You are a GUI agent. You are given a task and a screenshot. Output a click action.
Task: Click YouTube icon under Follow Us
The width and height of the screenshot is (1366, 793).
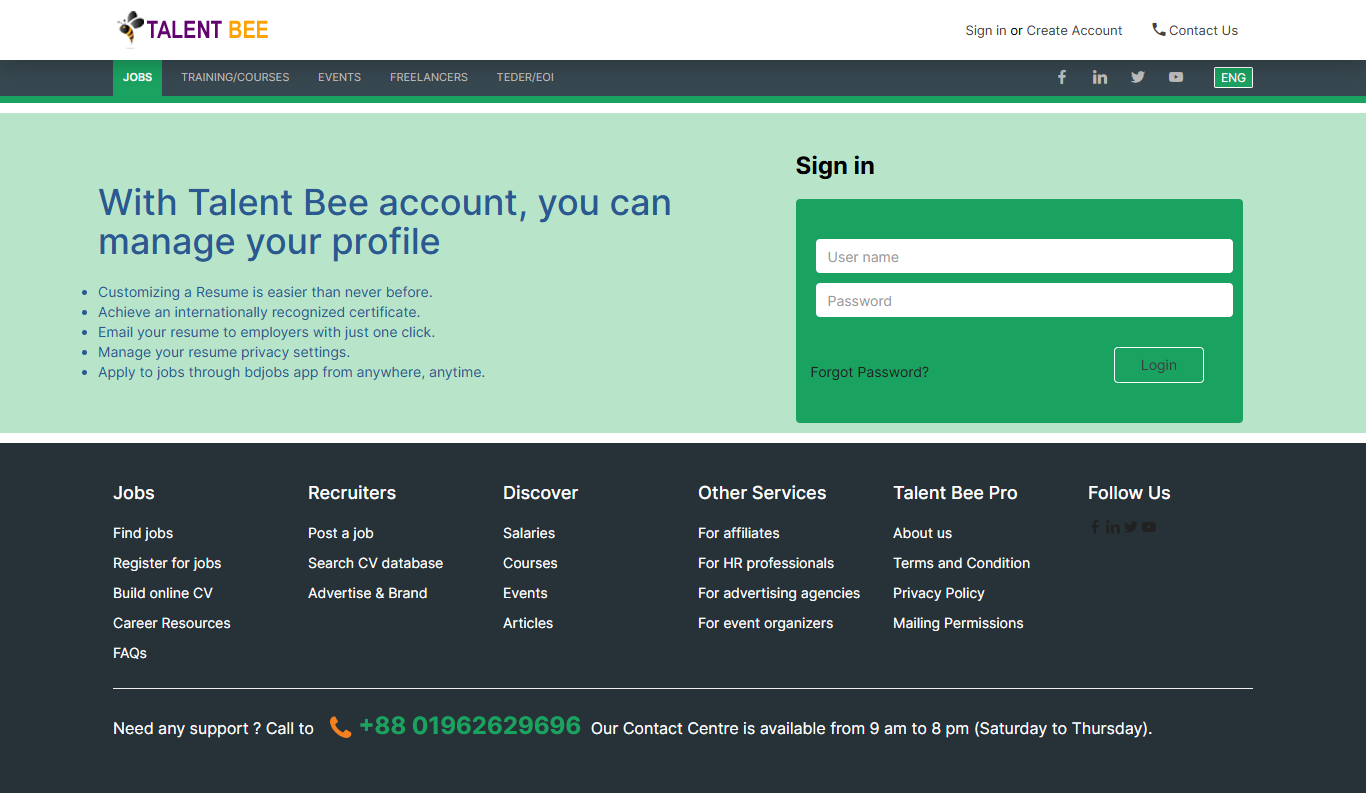click(x=1149, y=527)
